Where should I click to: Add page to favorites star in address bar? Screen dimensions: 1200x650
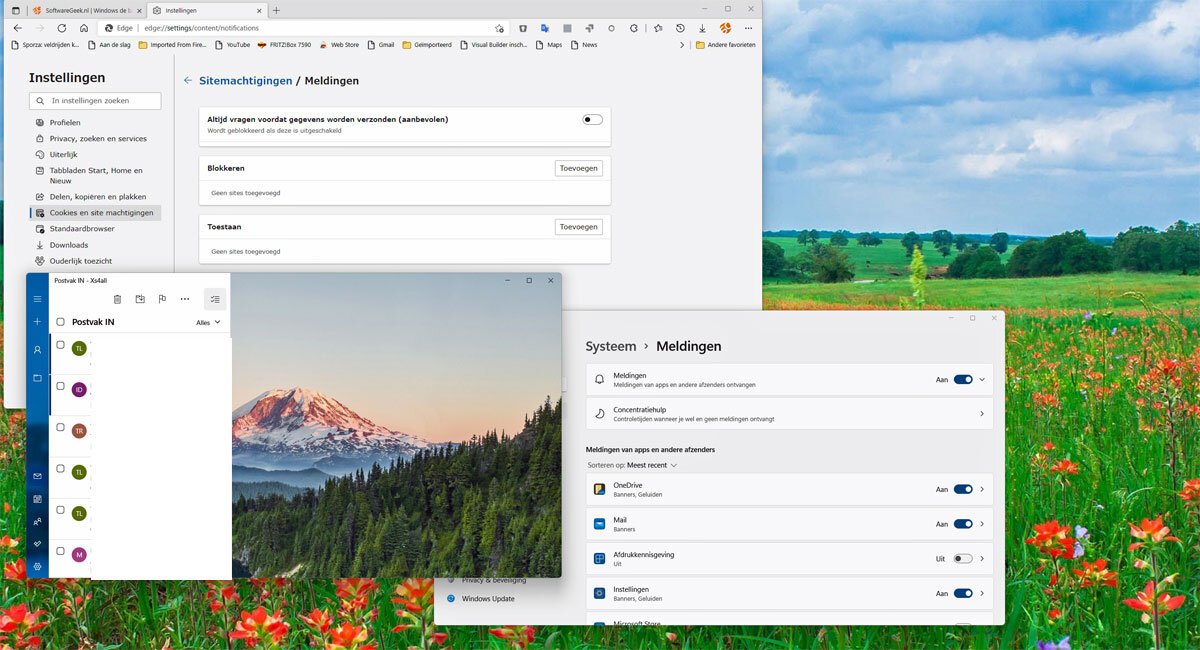(499, 28)
